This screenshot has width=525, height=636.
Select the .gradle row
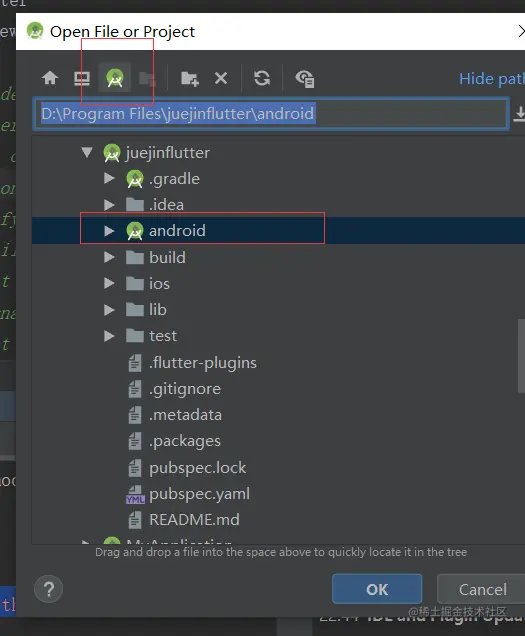coord(278,179)
